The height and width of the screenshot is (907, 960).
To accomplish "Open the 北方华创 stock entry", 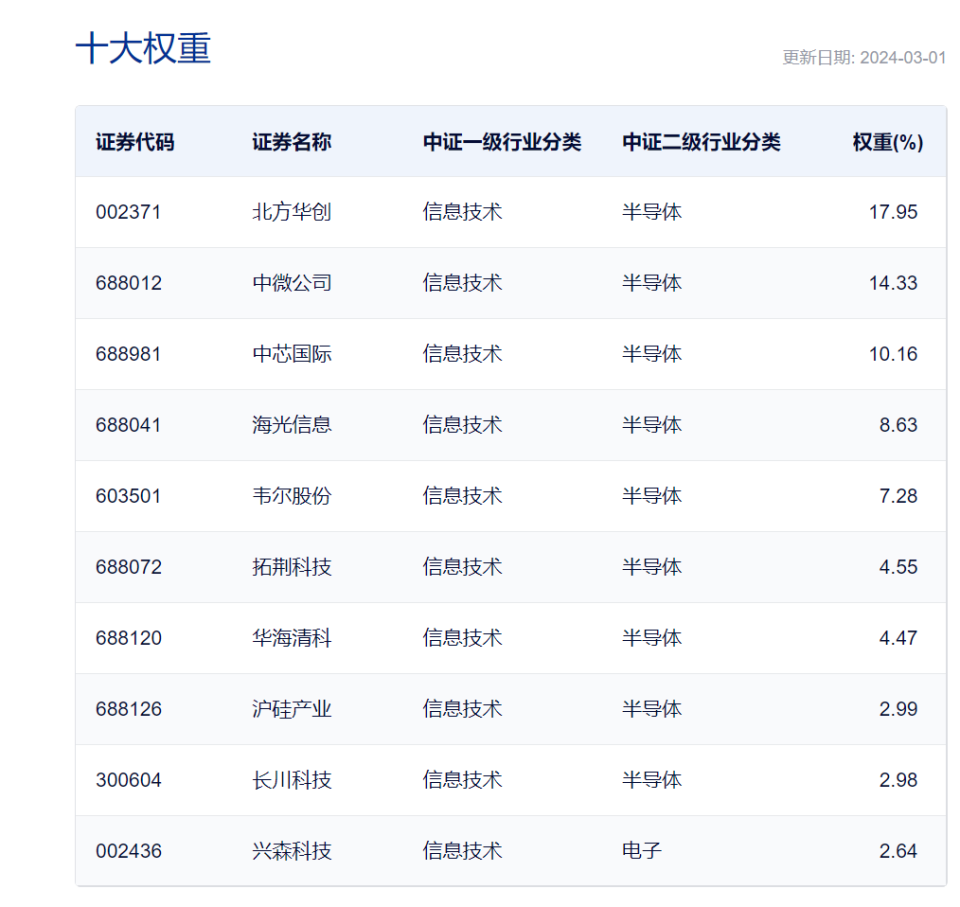I will pos(291,212).
